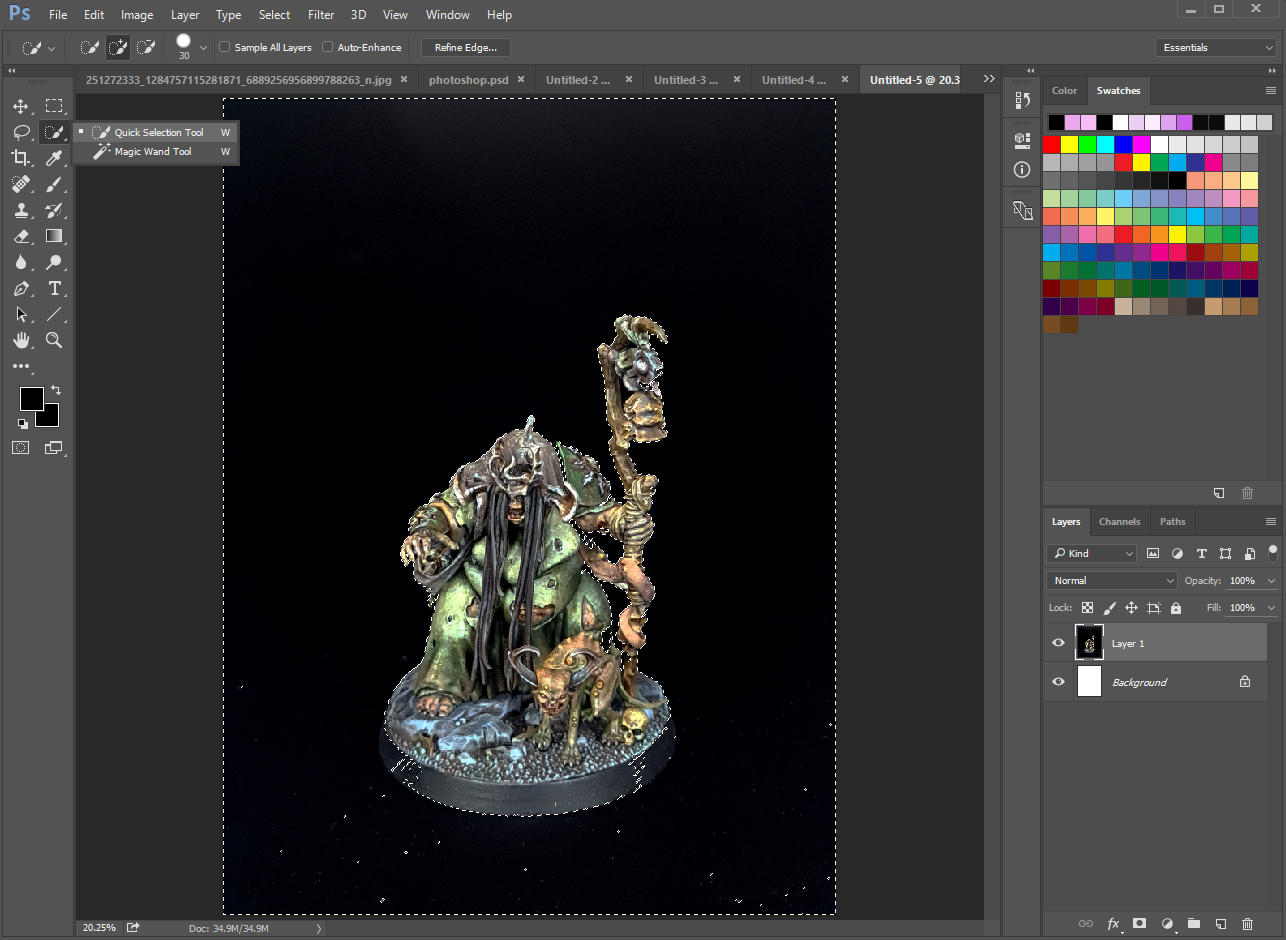Image resolution: width=1286 pixels, height=940 pixels.
Task: Enable the Sample All Layers checkbox
Action: click(225, 47)
